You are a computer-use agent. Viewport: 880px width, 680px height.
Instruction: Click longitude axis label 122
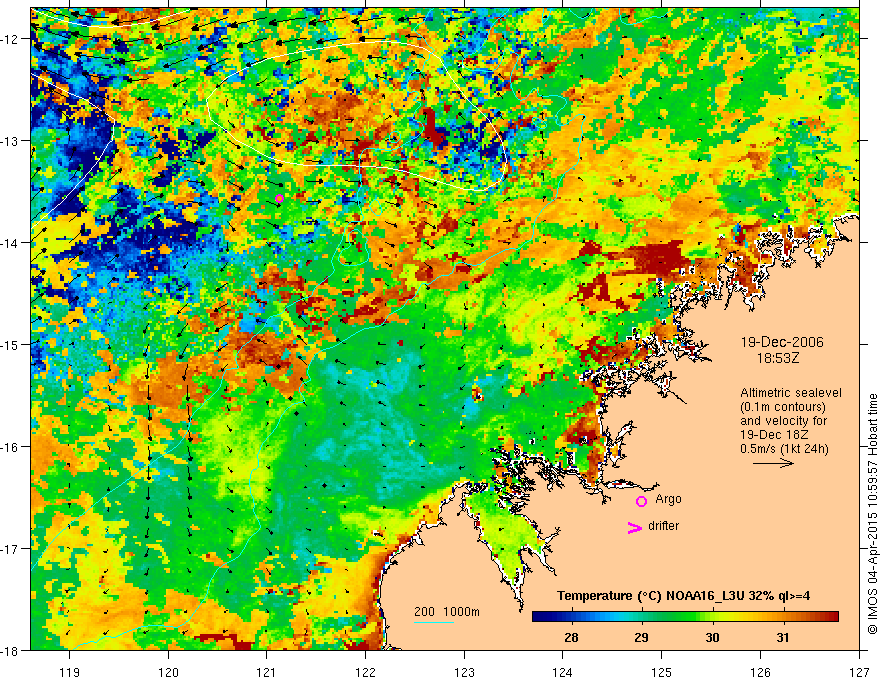pos(365,672)
